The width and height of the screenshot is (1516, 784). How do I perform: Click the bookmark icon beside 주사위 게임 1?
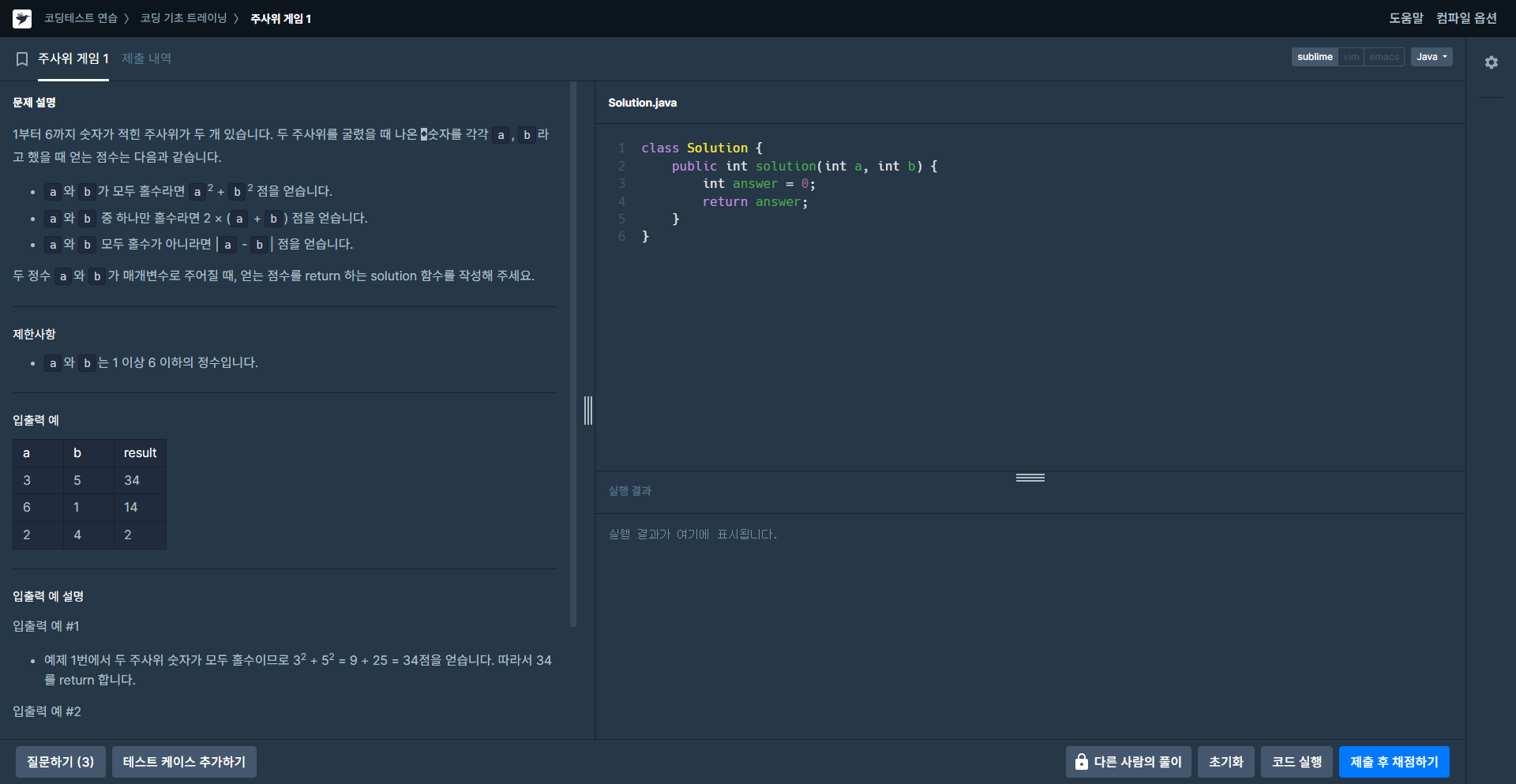tap(22, 59)
